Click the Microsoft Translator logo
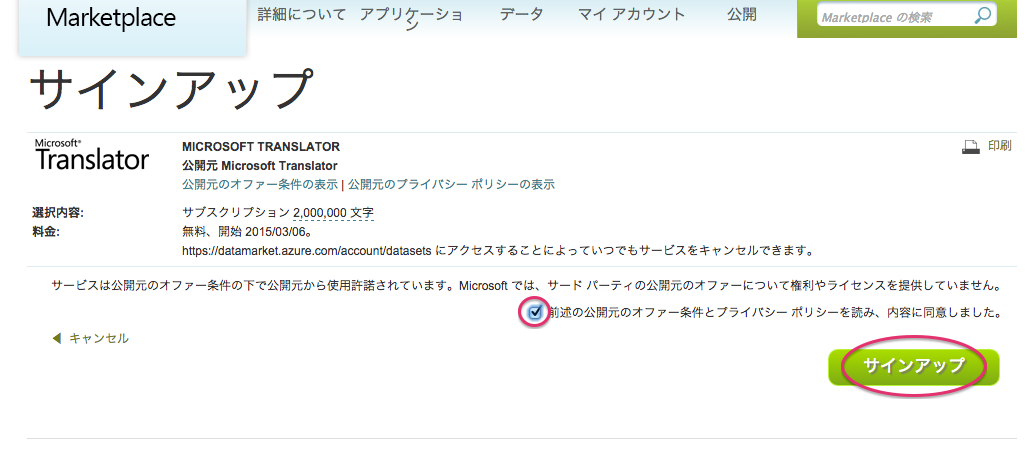Screen dimensions: 1036x453 tap(91, 155)
